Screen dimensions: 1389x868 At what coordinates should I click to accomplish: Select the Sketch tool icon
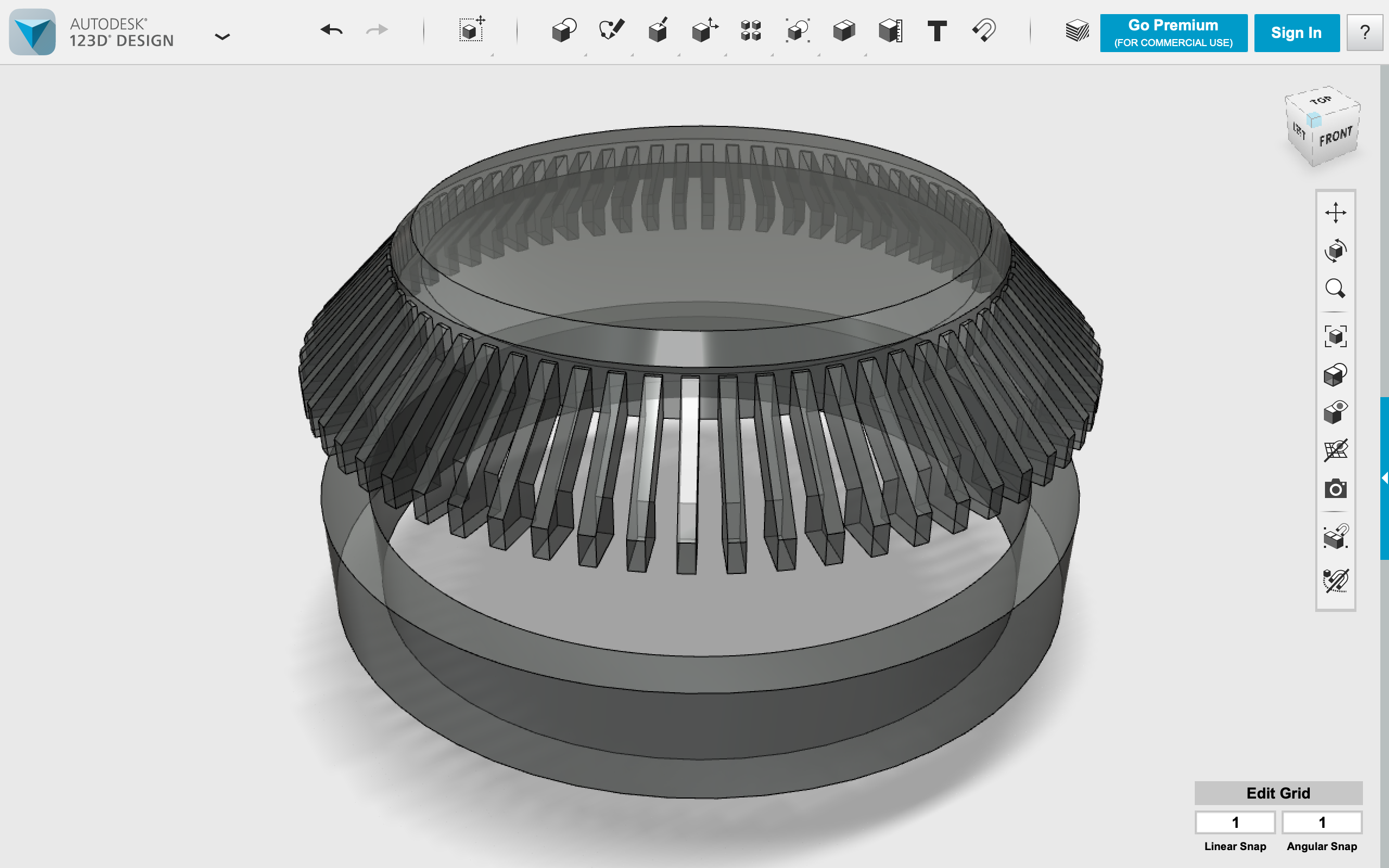coord(611,30)
